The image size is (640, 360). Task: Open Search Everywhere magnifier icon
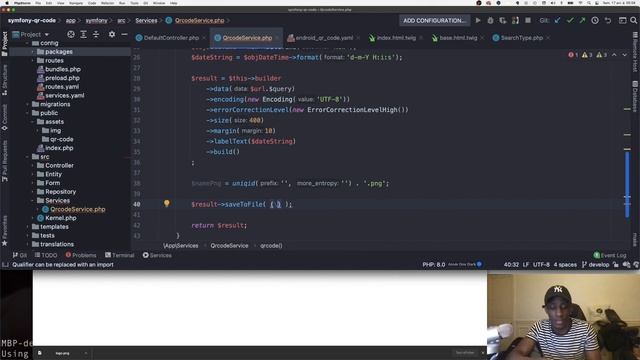tap(633, 20)
